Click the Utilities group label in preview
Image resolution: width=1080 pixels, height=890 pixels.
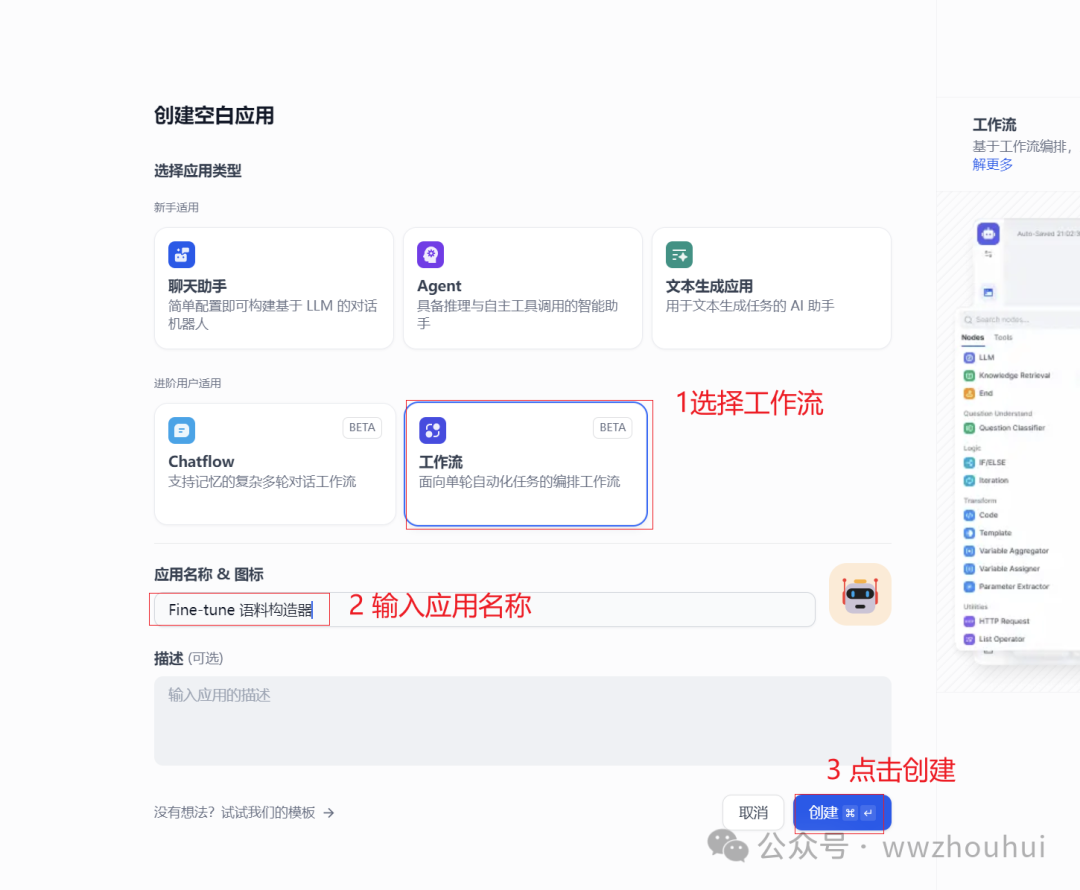tap(975, 606)
